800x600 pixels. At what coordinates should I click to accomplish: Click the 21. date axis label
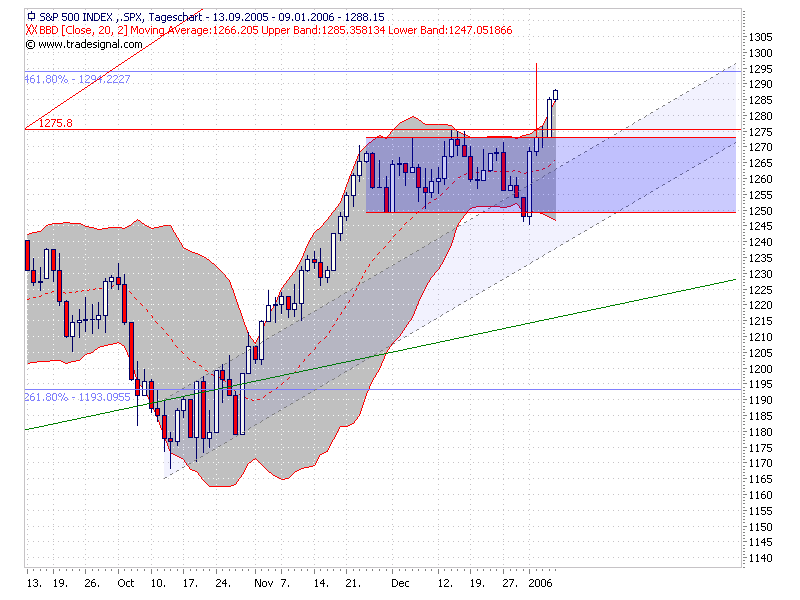pyautogui.click(x=353, y=583)
